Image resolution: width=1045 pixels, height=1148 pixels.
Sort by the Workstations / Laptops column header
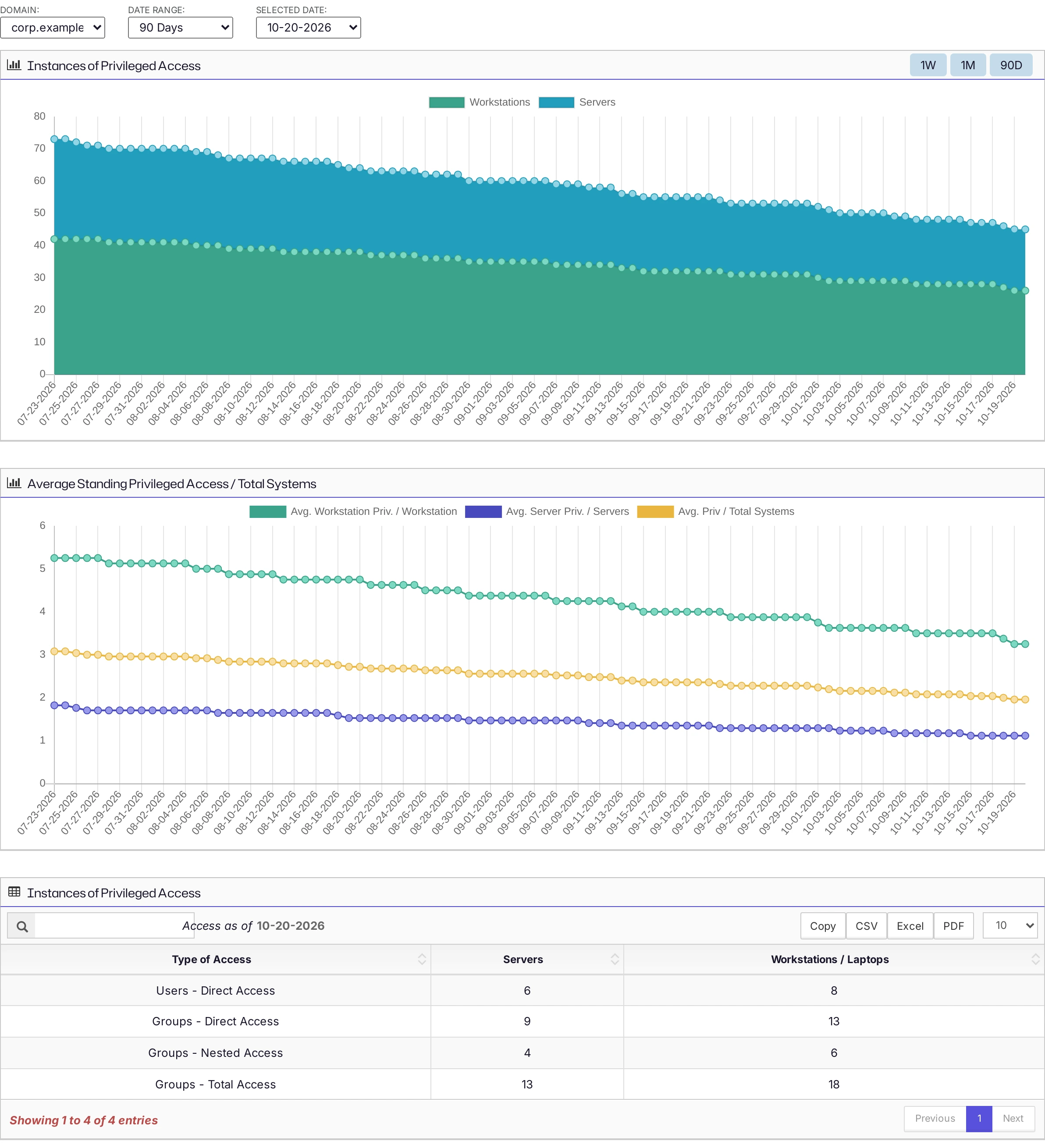click(x=834, y=959)
